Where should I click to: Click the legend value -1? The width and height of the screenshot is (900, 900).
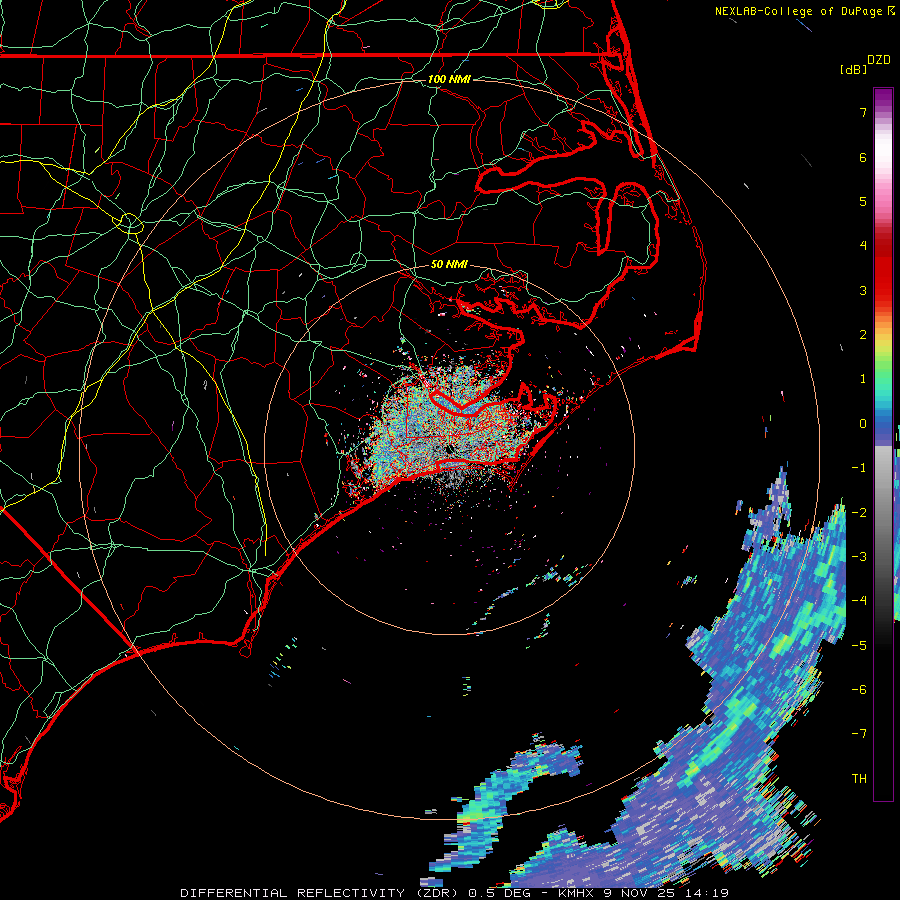coord(859,468)
